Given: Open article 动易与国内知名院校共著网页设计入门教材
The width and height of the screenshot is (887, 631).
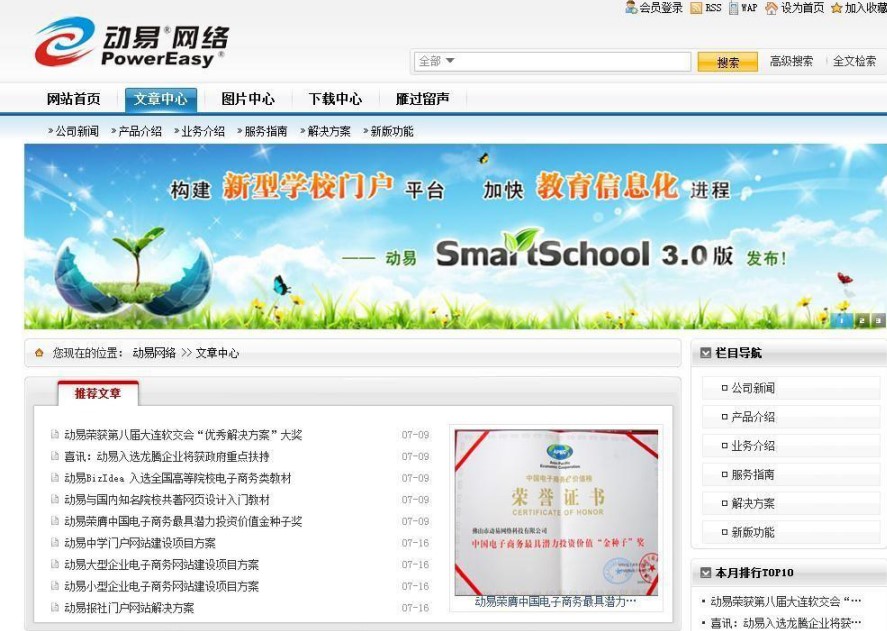Looking at the screenshot, I should (167, 500).
